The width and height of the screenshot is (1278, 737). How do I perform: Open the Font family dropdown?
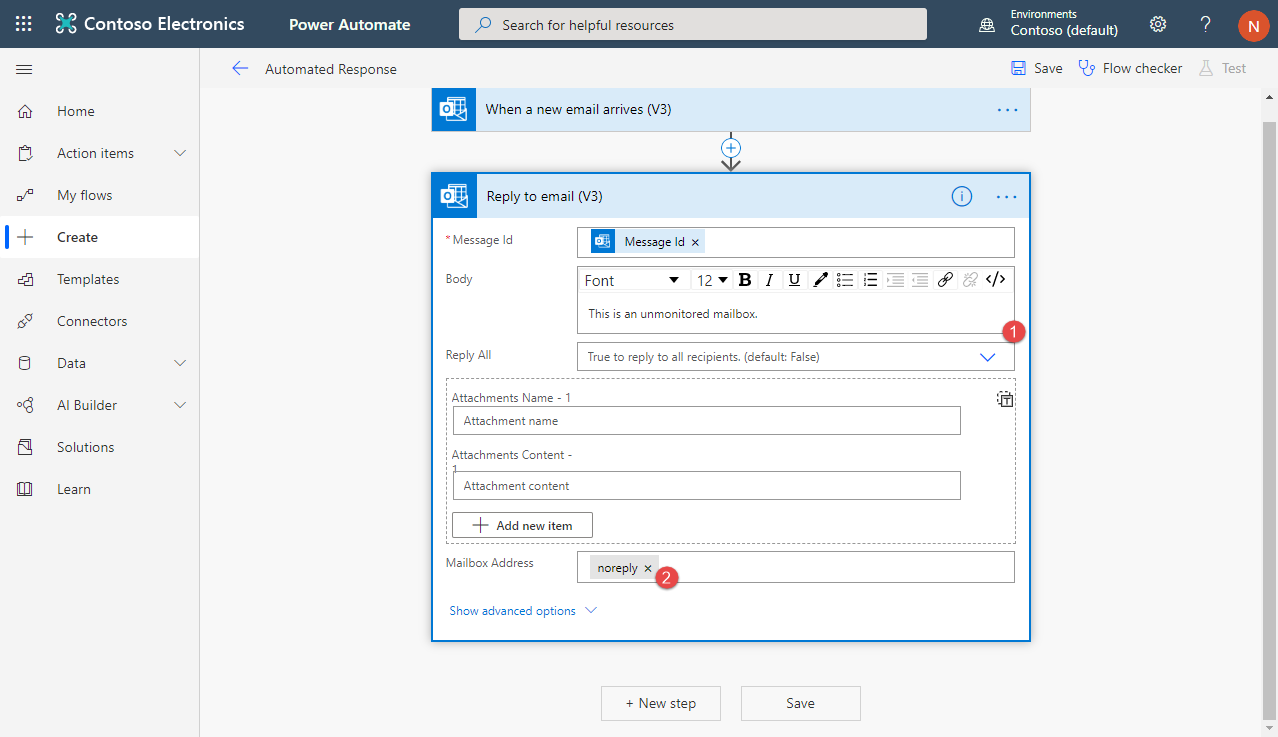[x=632, y=280]
